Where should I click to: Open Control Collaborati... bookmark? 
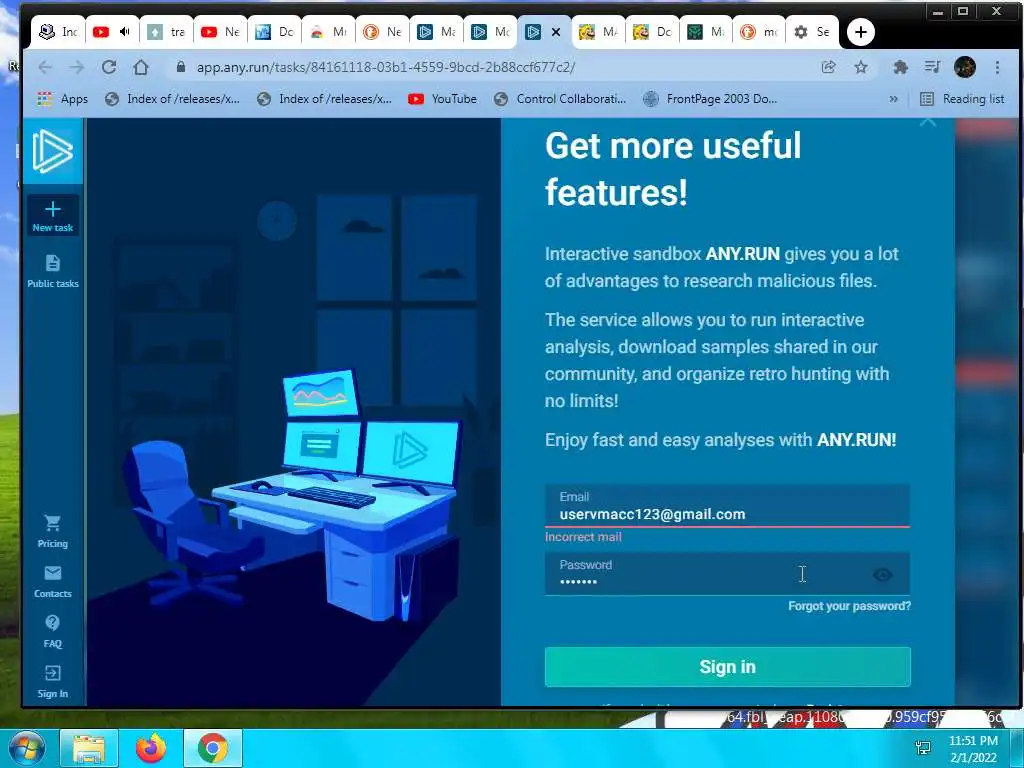click(x=560, y=99)
